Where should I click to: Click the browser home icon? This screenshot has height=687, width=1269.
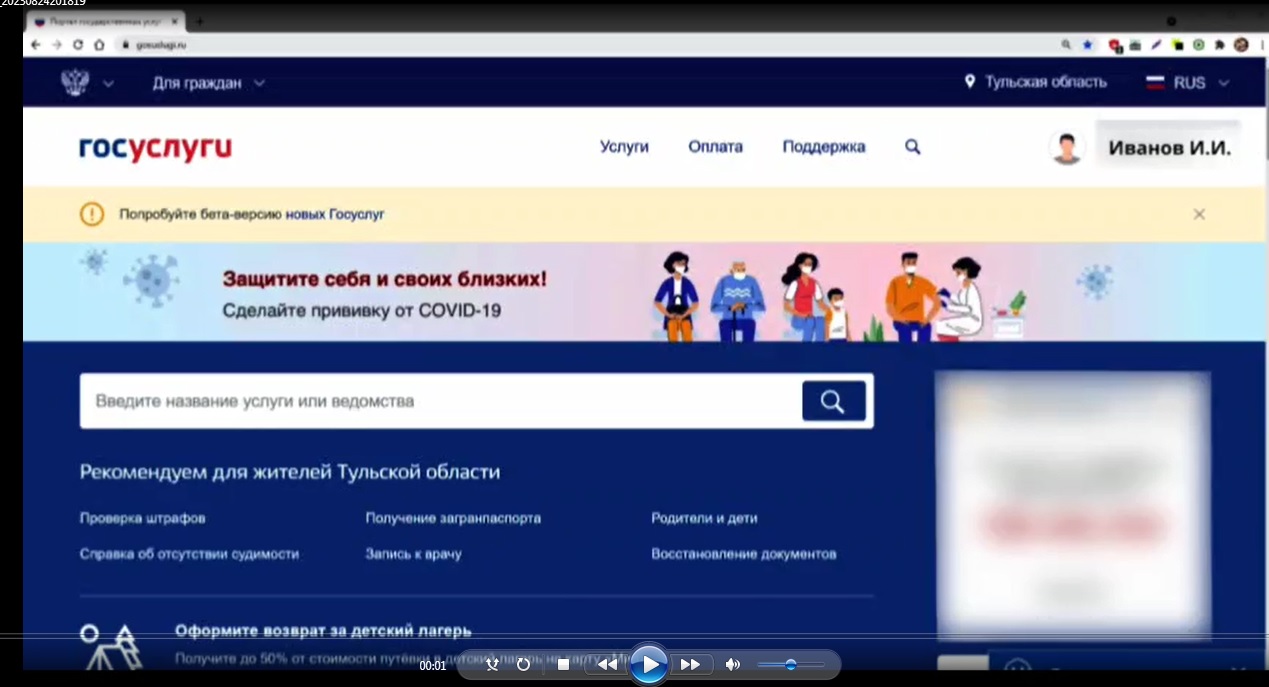coord(99,45)
